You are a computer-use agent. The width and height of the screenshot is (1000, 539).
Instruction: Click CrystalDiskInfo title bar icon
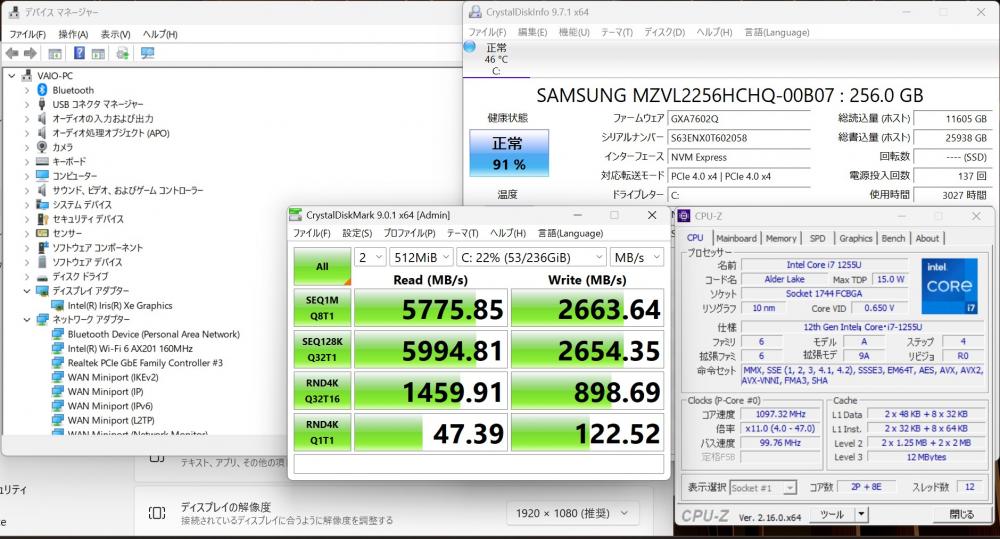pyautogui.click(x=475, y=11)
